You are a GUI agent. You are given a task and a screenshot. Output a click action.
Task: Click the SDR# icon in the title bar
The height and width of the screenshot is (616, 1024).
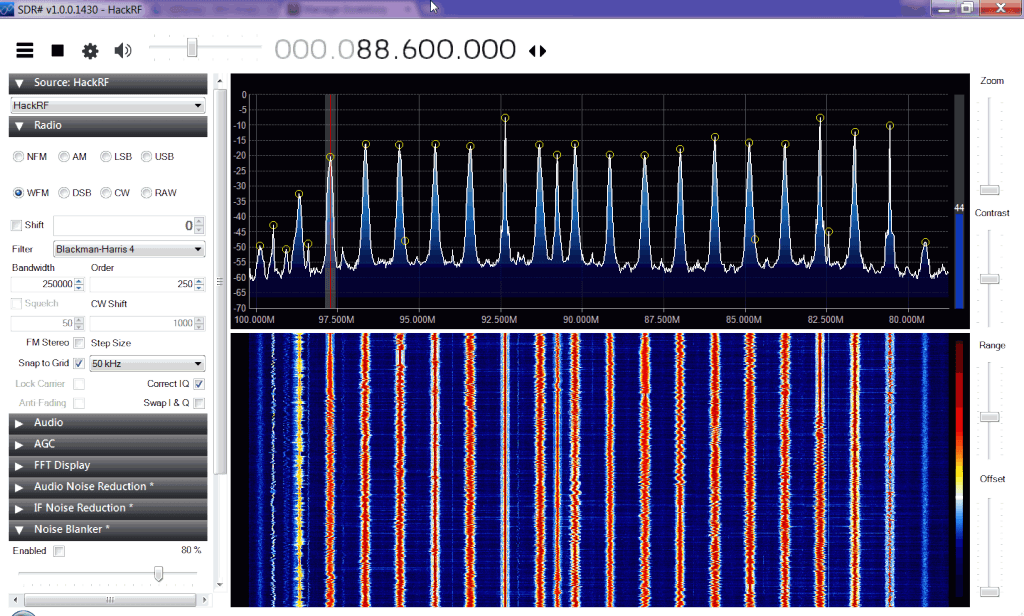pyautogui.click(x=8, y=7)
